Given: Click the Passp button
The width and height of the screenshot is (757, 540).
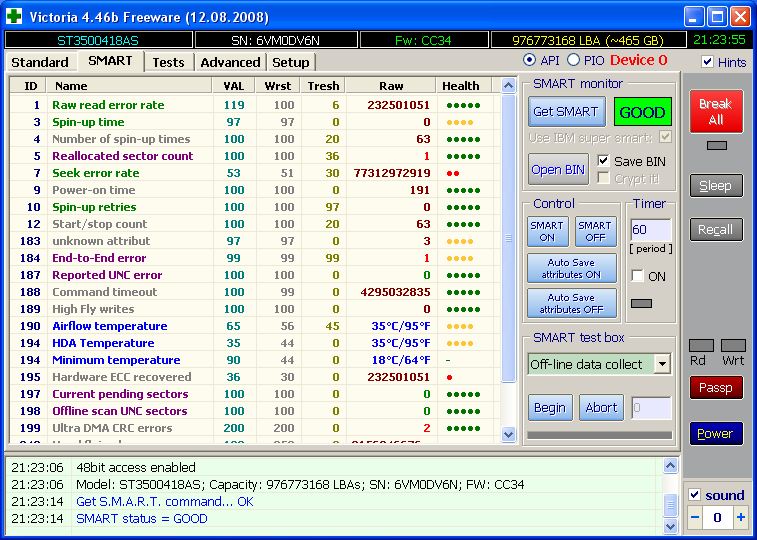Looking at the screenshot, I should click(x=715, y=387).
